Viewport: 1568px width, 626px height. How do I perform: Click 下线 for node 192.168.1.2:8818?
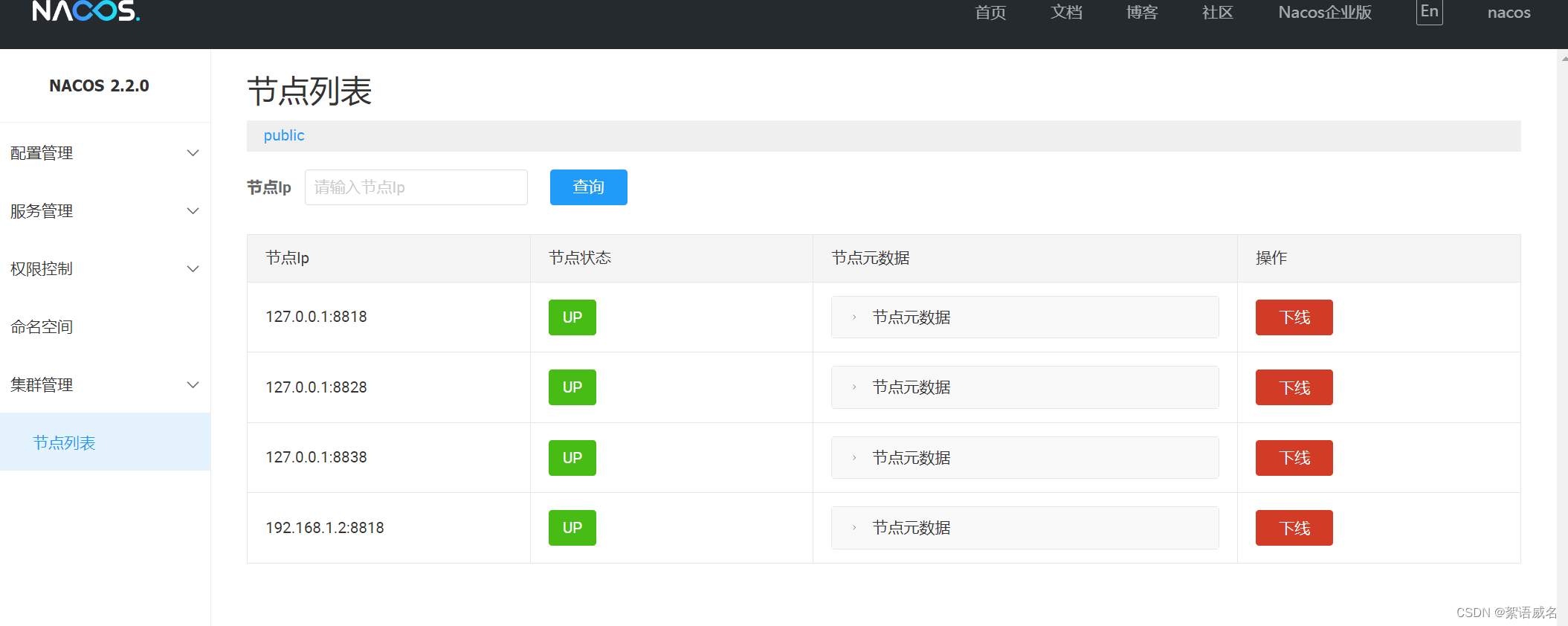[x=1294, y=528]
